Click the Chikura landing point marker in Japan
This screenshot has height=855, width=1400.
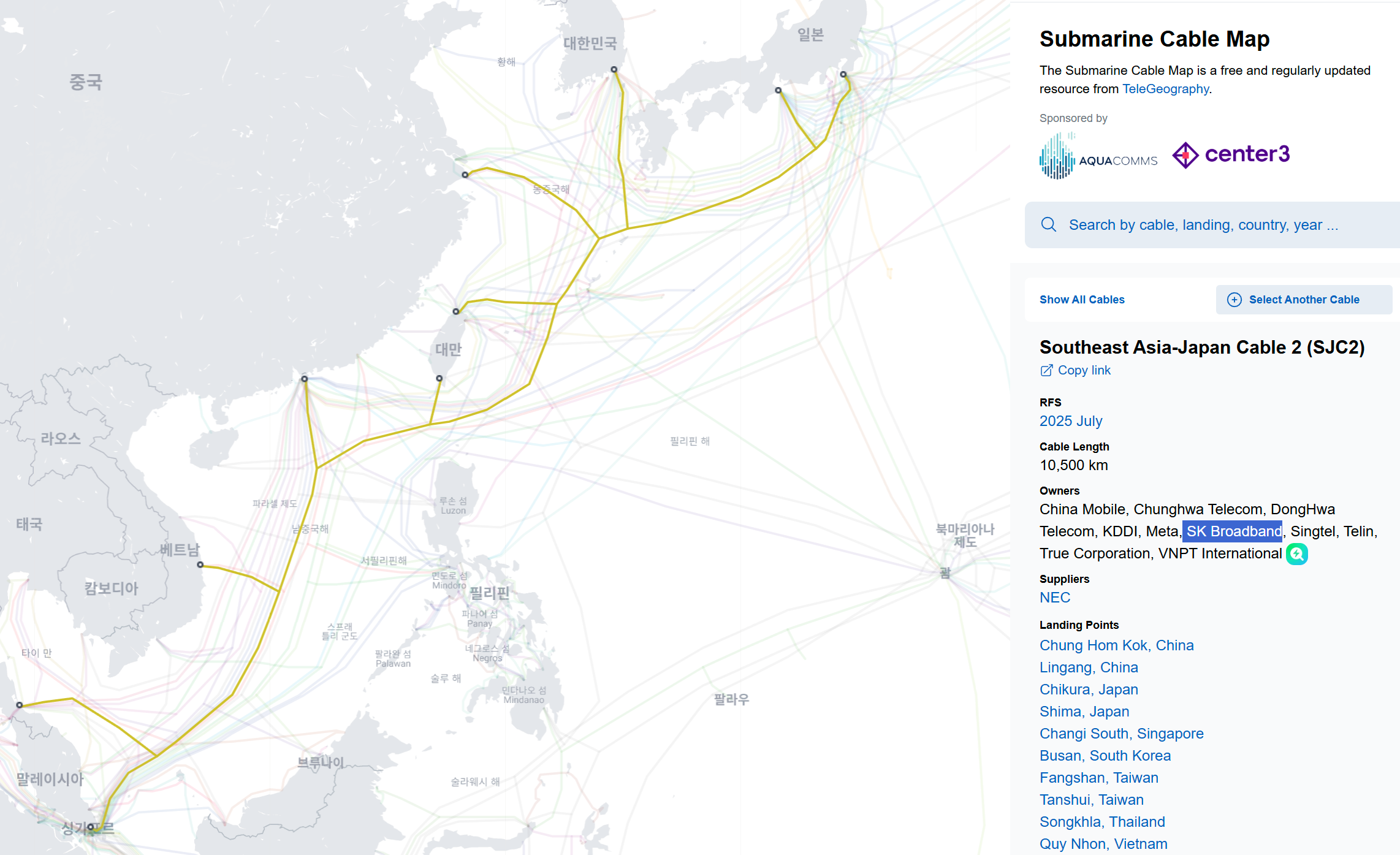click(x=843, y=74)
